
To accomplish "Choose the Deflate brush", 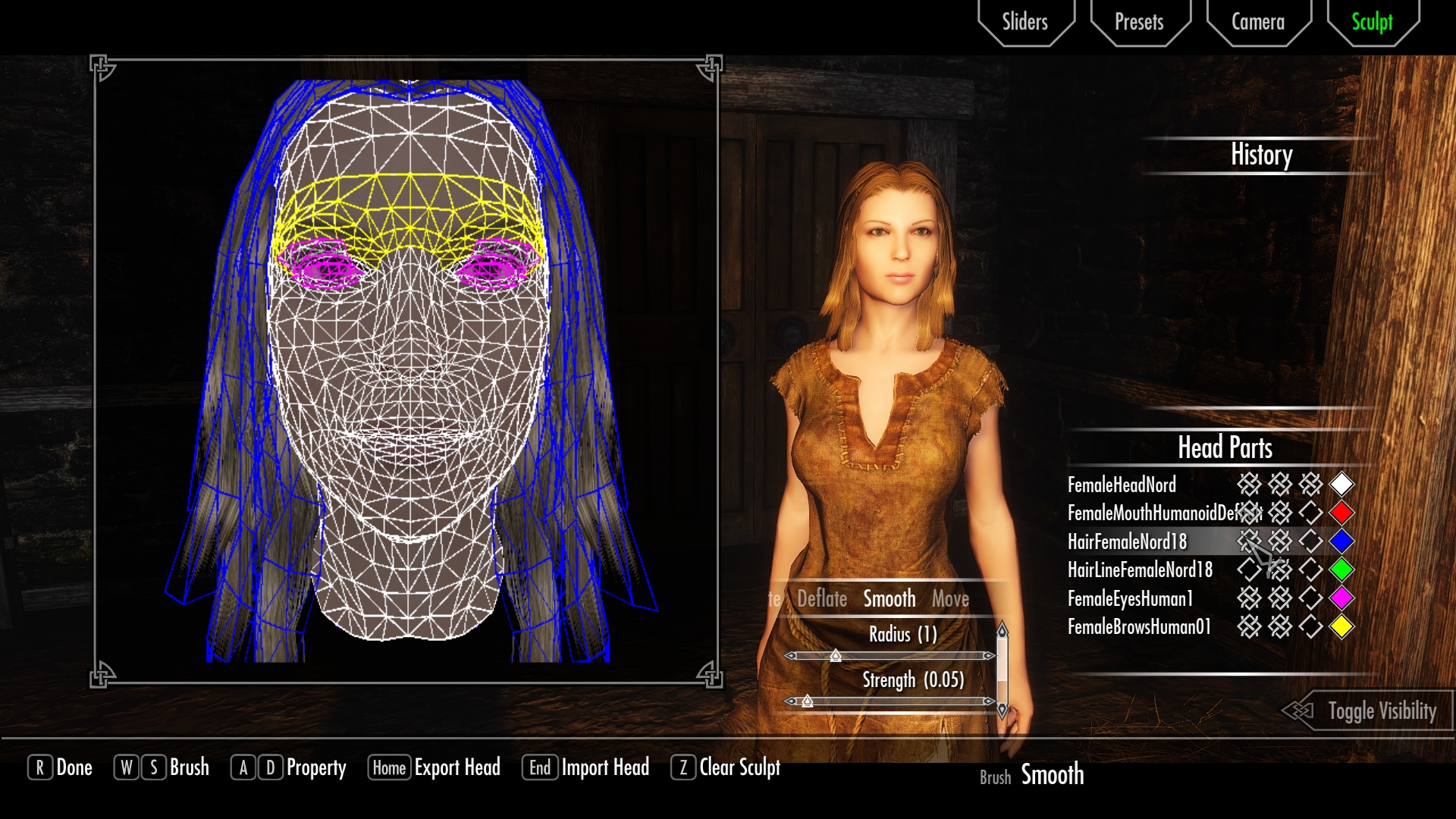I will coord(822,599).
